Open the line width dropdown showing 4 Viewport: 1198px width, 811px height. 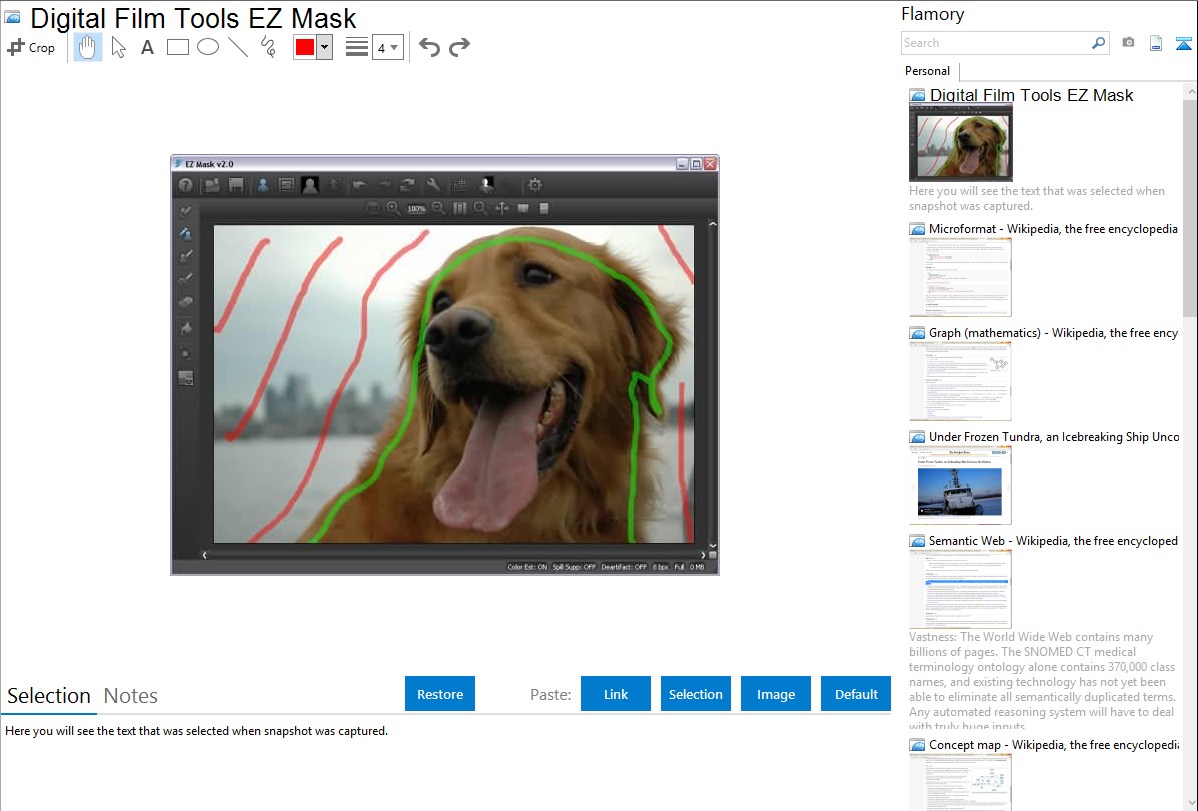388,47
